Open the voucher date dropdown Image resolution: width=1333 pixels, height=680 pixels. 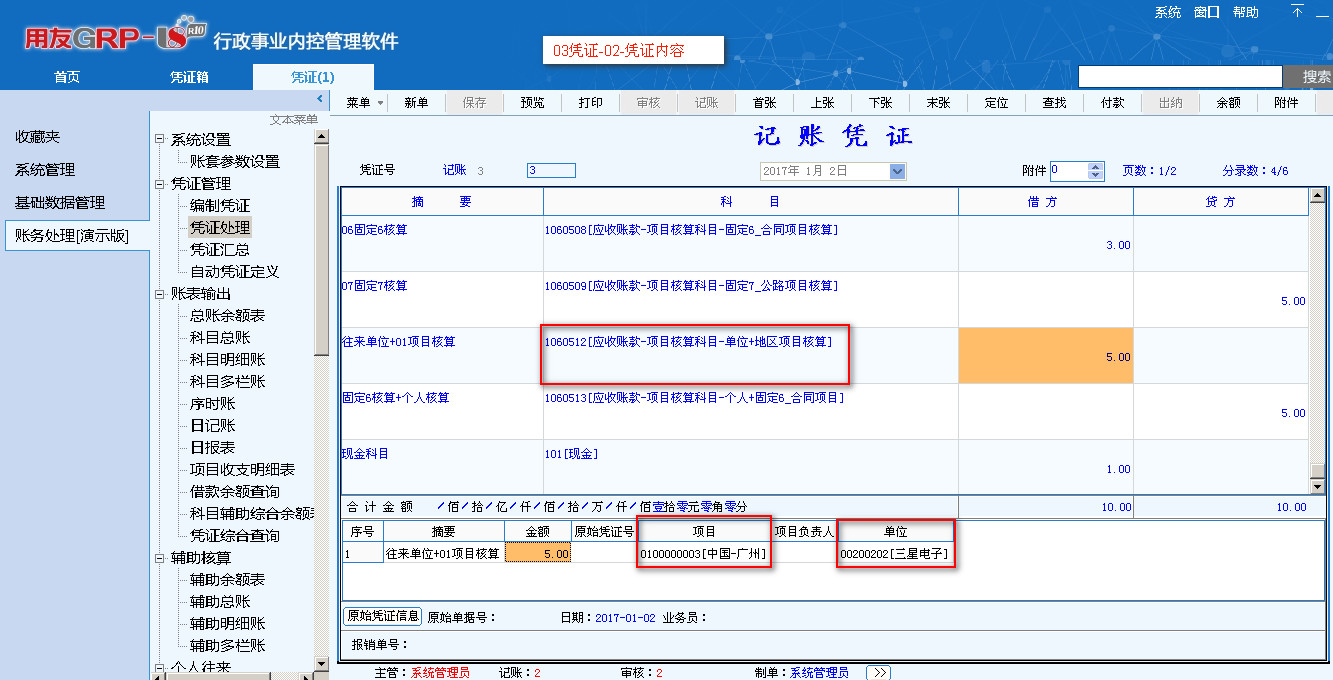click(896, 171)
